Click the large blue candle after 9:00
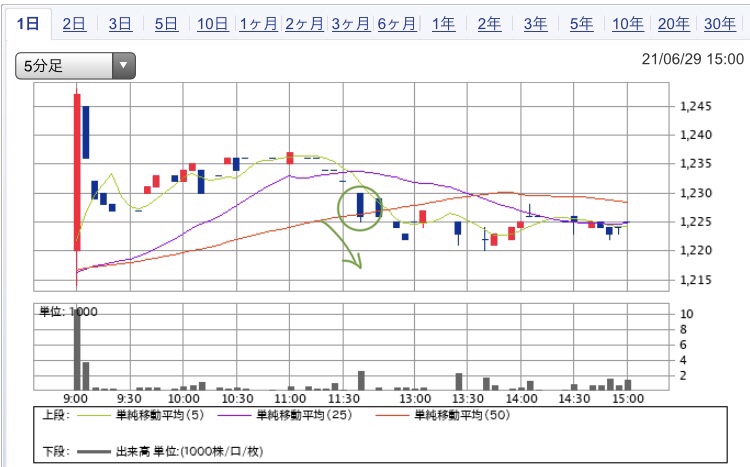The width and height of the screenshot is (750, 467). pyautogui.click(x=86, y=132)
